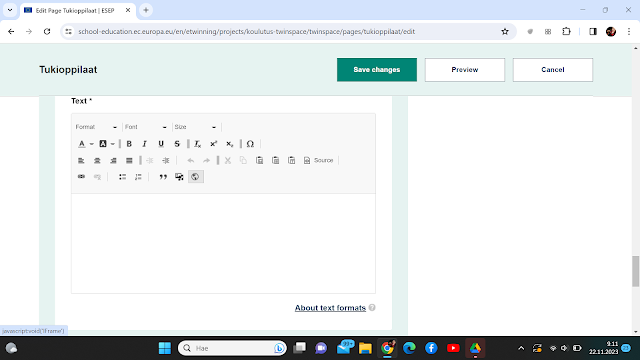View site information icon in address bar
640x360 pixels.
click(x=69, y=31)
